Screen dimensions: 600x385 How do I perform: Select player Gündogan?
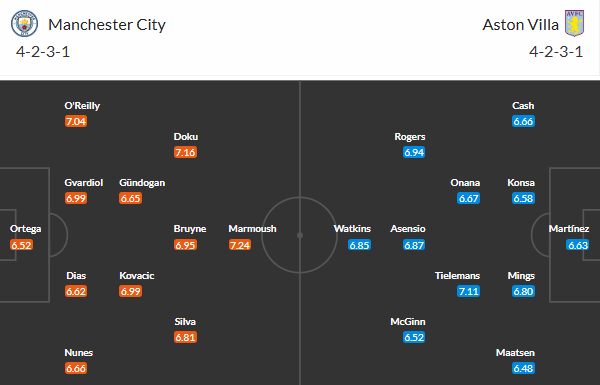[x=142, y=183]
